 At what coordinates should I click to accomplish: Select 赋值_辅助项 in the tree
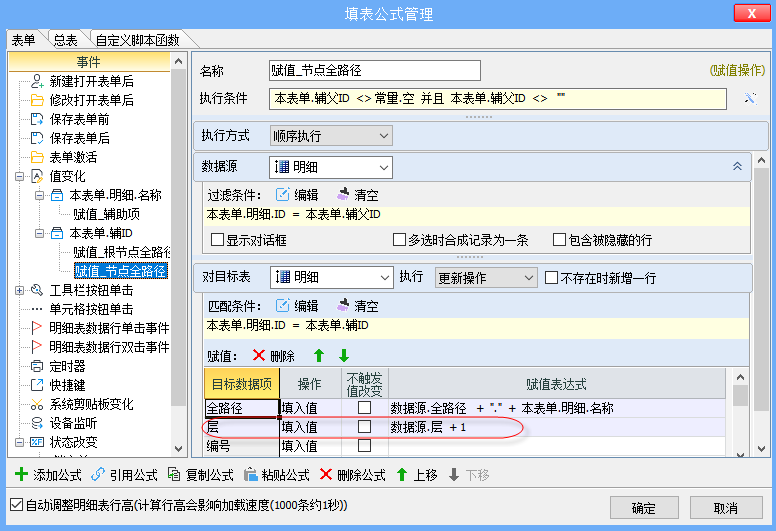point(106,214)
